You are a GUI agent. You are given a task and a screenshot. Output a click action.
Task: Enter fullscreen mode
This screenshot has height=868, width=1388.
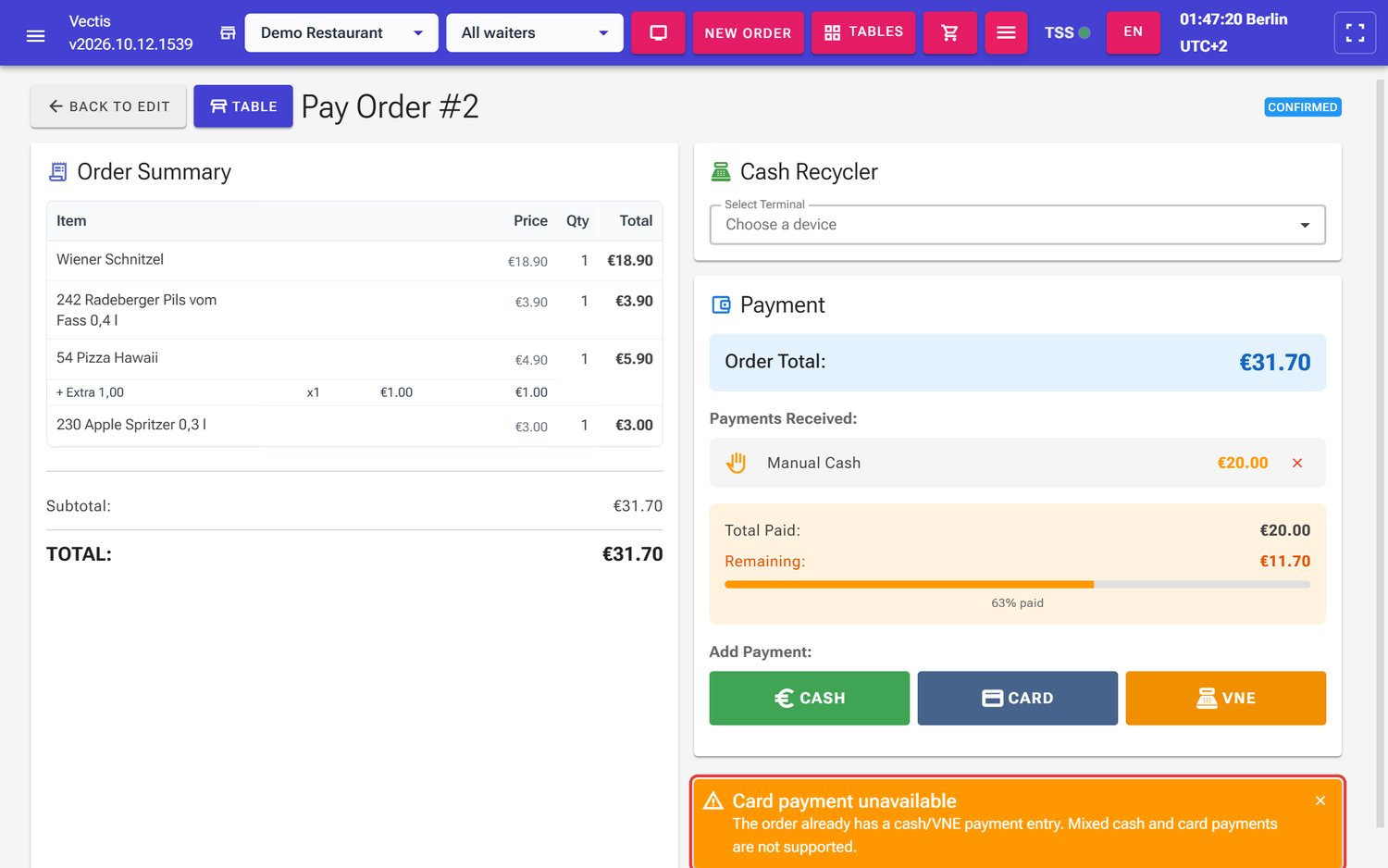pyautogui.click(x=1355, y=32)
